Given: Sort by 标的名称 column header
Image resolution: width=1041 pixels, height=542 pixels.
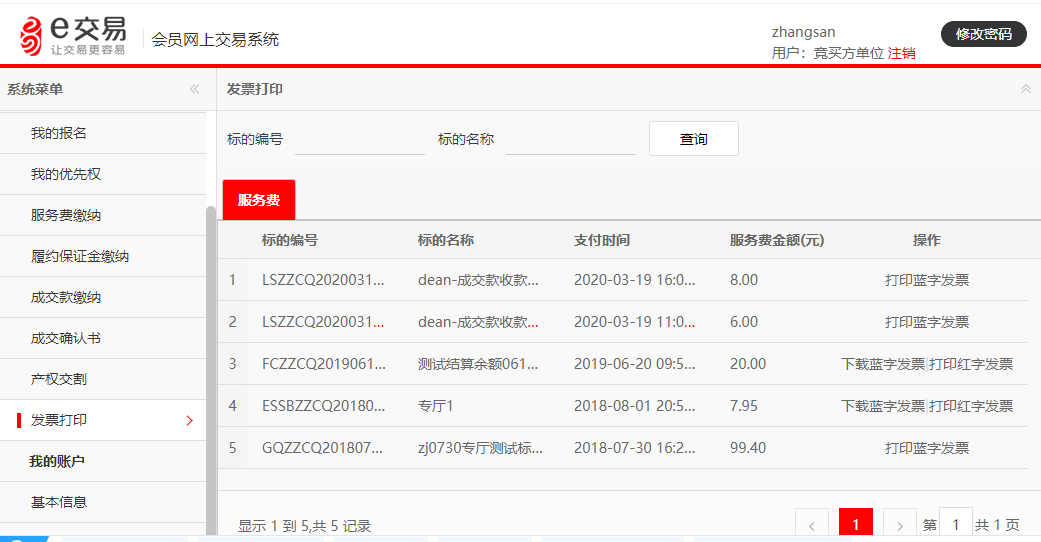Looking at the screenshot, I should pyautogui.click(x=445, y=240).
